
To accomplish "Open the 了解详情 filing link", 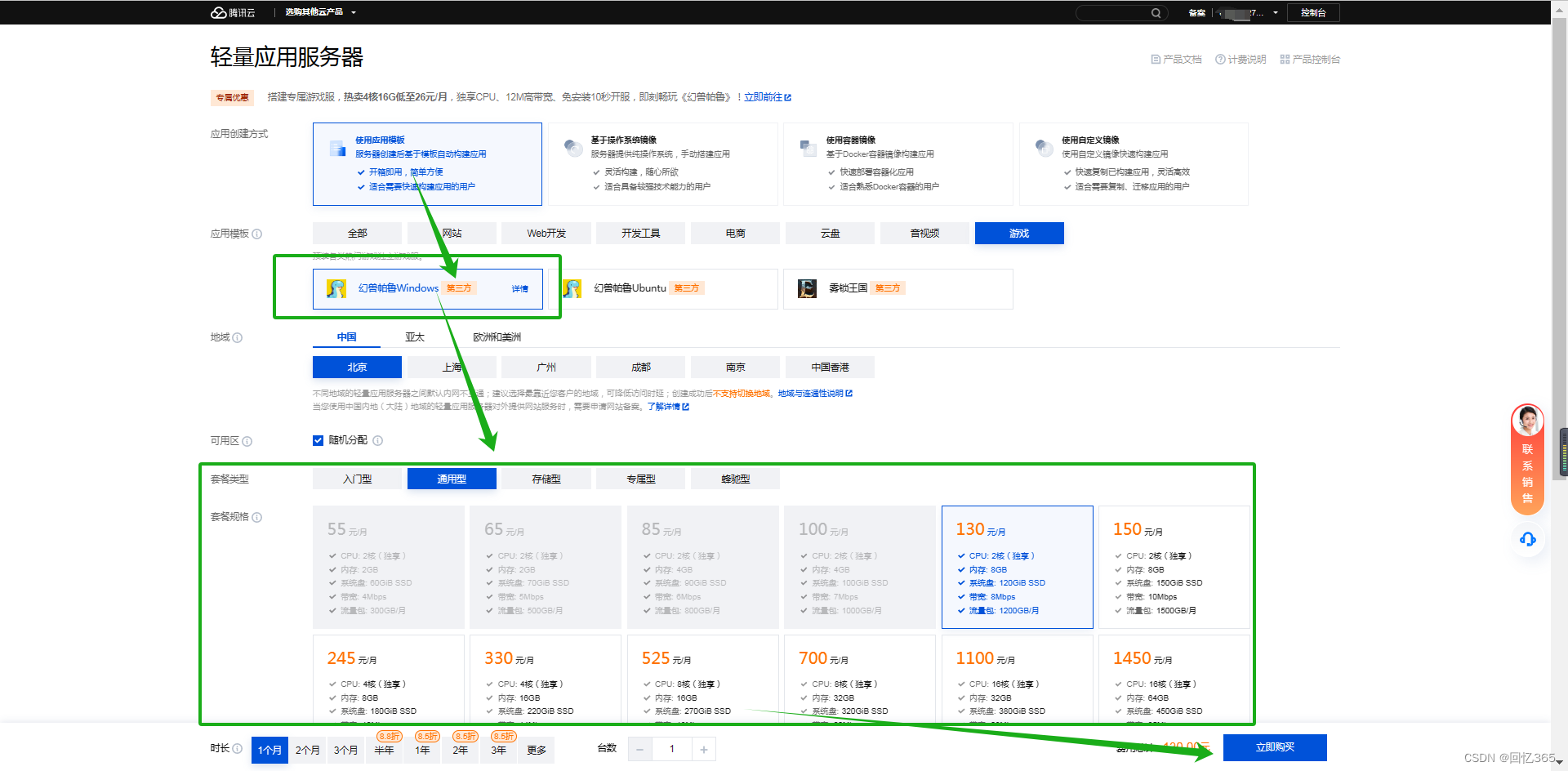I will [x=668, y=407].
